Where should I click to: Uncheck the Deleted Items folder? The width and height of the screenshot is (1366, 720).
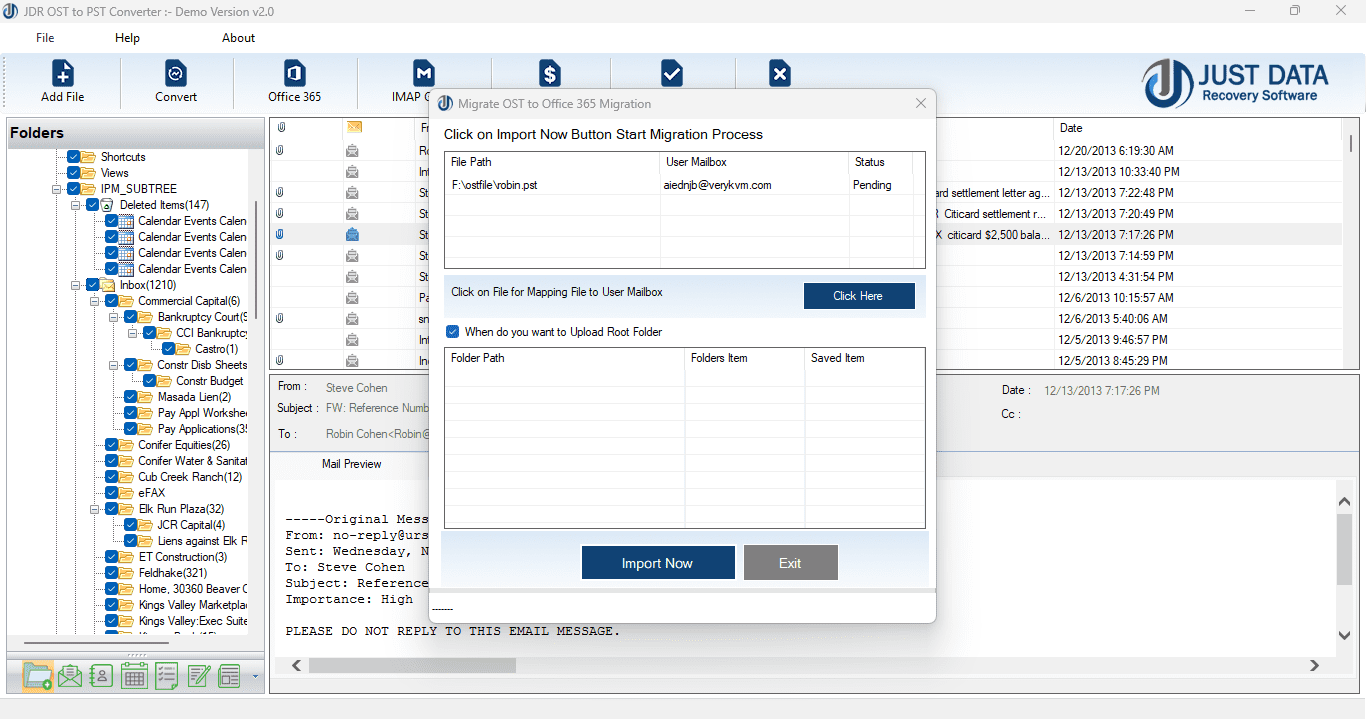92,204
